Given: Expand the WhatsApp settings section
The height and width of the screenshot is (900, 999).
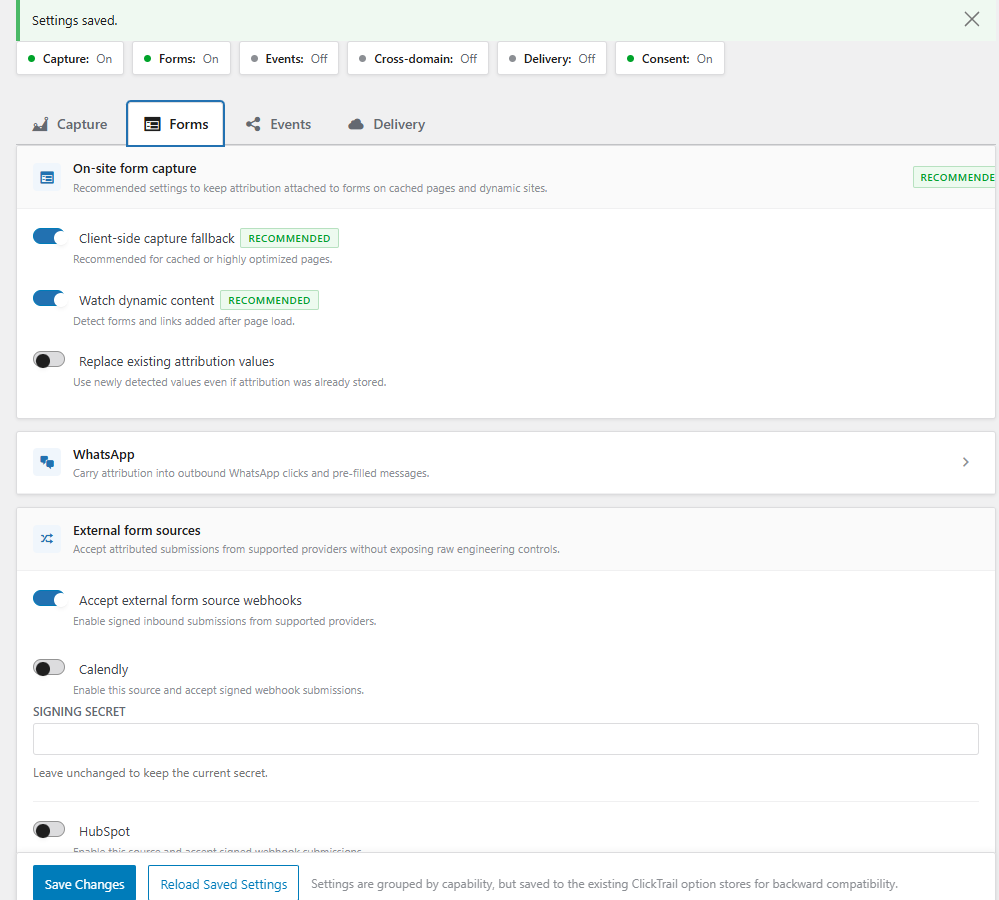Looking at the screenshot, I should (965, 462).
